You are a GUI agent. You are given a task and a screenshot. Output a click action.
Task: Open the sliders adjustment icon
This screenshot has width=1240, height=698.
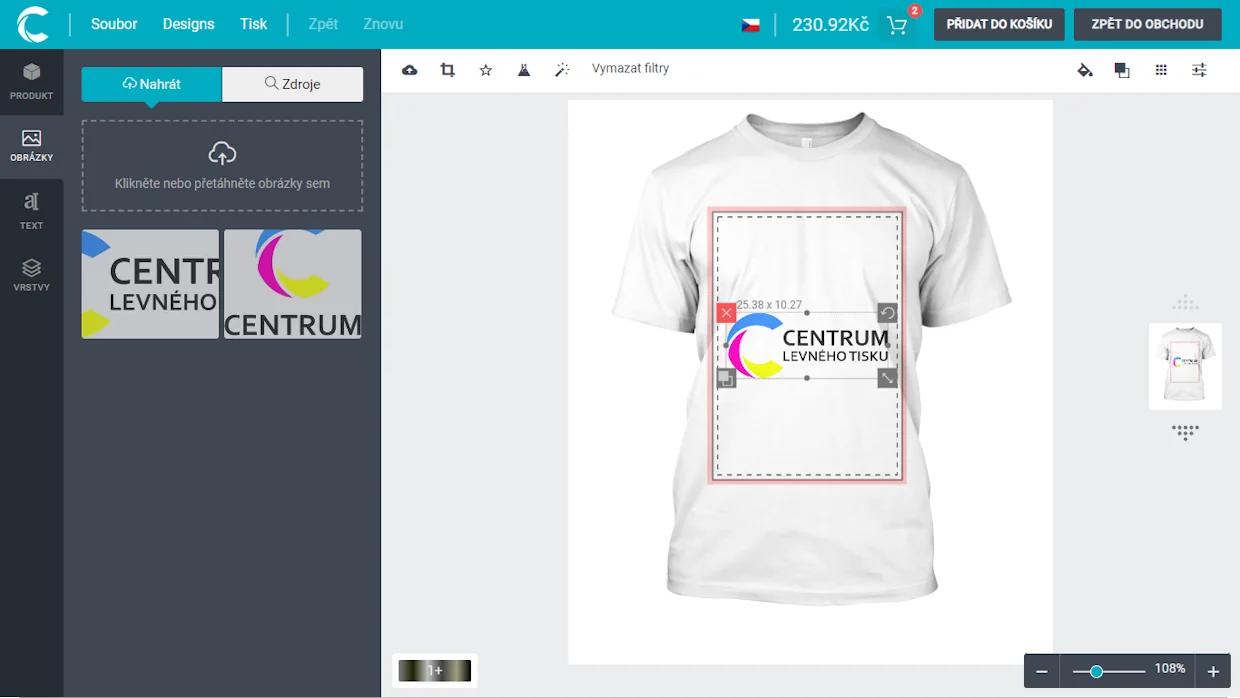point(1199,70)
